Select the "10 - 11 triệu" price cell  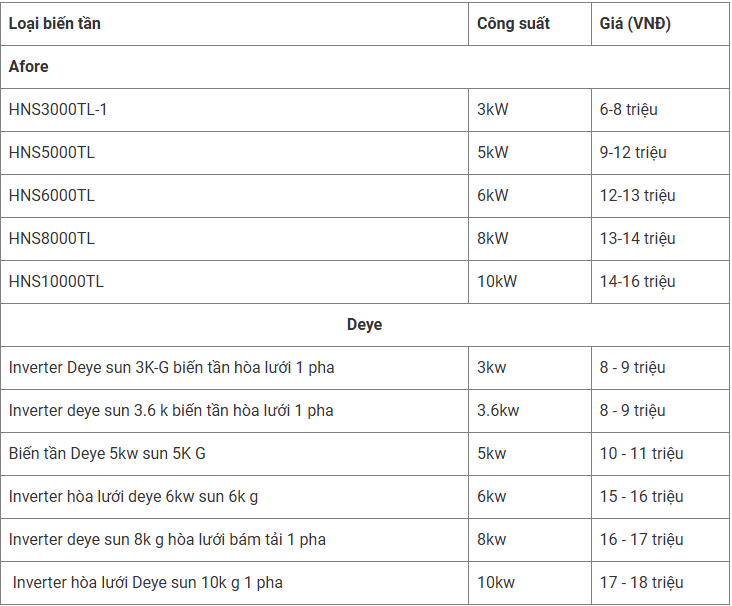[x=641, y=454]
